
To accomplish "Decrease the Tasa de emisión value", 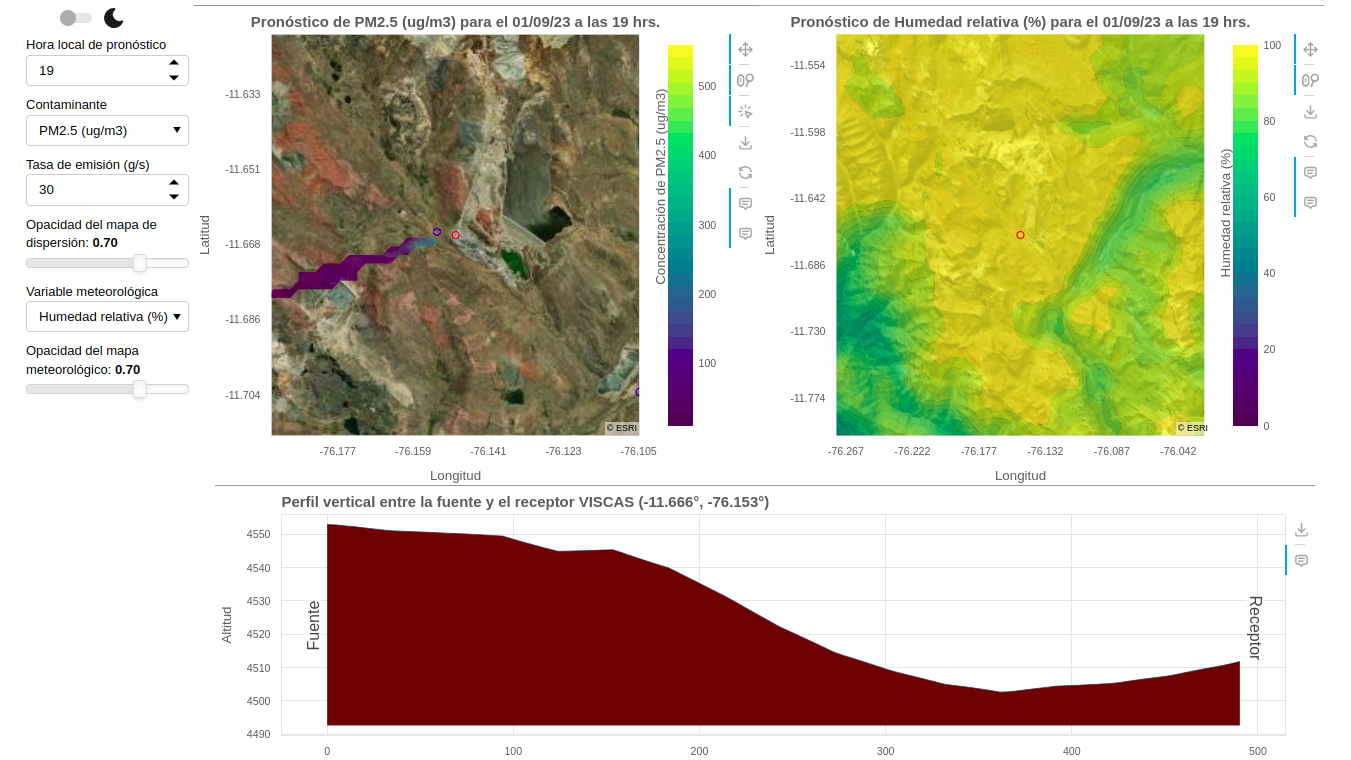I will 174,196.
